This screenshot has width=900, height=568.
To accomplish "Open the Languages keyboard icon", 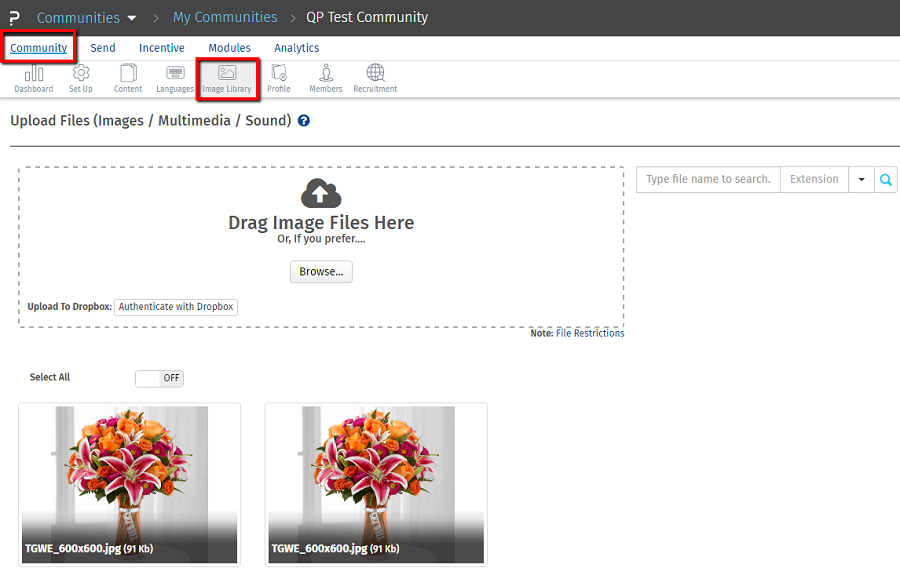I will click(175, 79).
